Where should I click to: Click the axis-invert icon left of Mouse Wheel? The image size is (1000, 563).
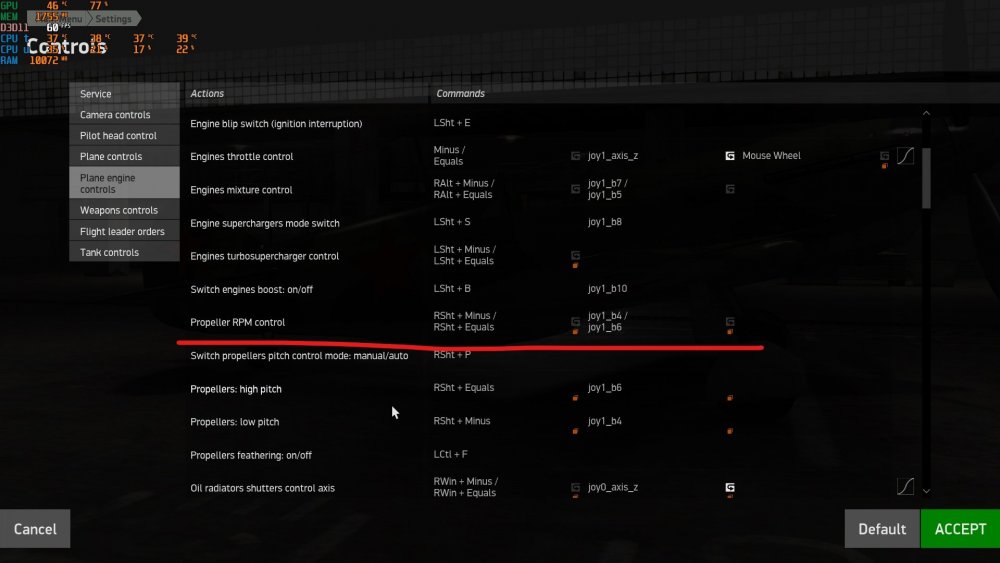(x=731, y=156)
